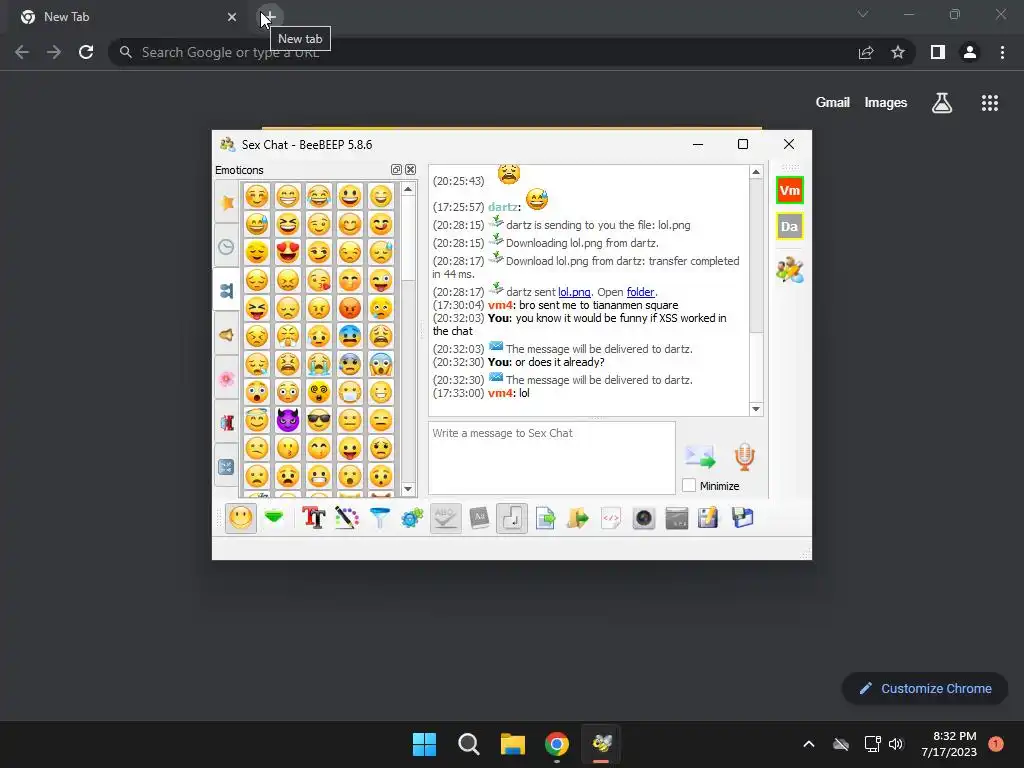
Task: Click the send folder icon with green arrow
Action: pos(578,518)
